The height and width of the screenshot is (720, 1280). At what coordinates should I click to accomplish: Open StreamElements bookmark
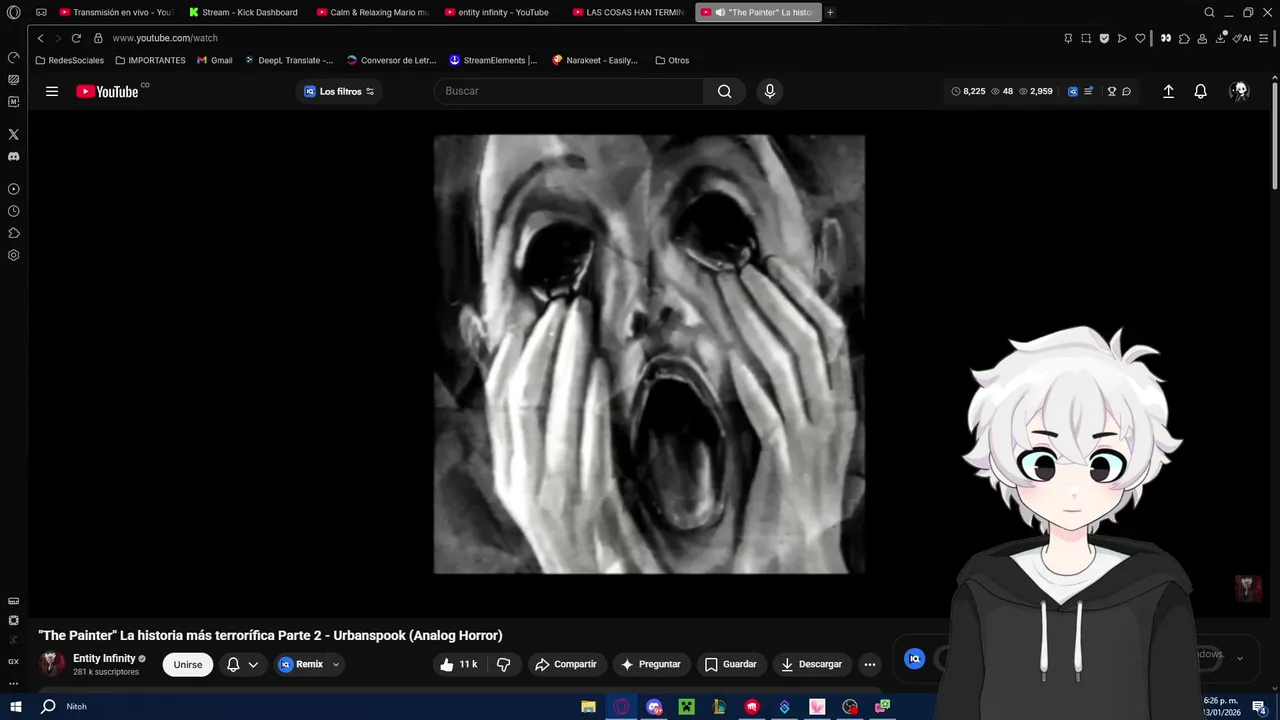[x=493, y=60]
